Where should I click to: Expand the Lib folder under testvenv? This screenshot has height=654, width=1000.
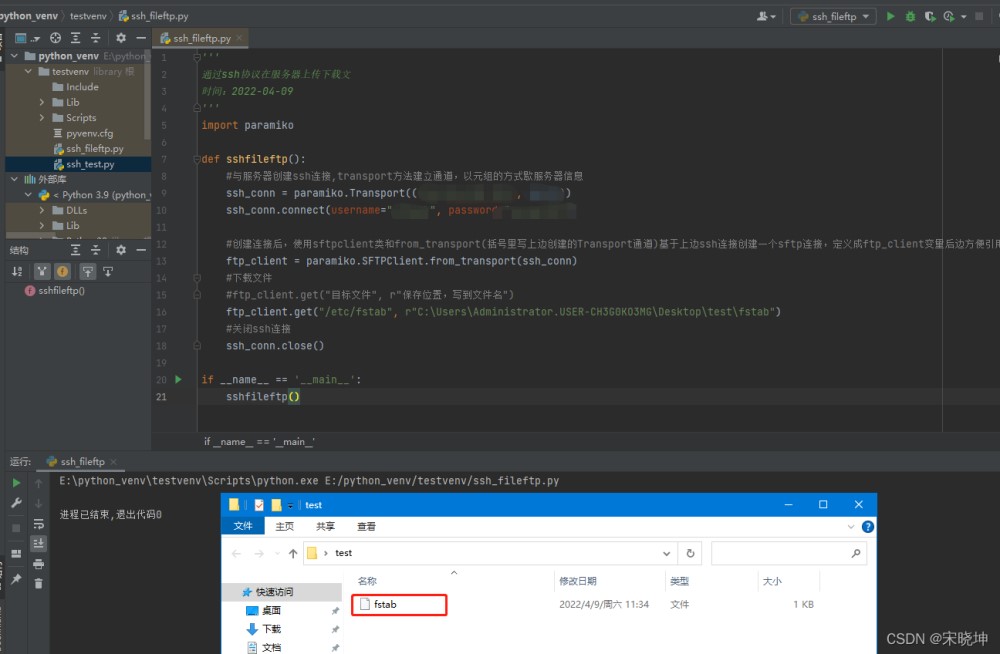pos(42,102)
